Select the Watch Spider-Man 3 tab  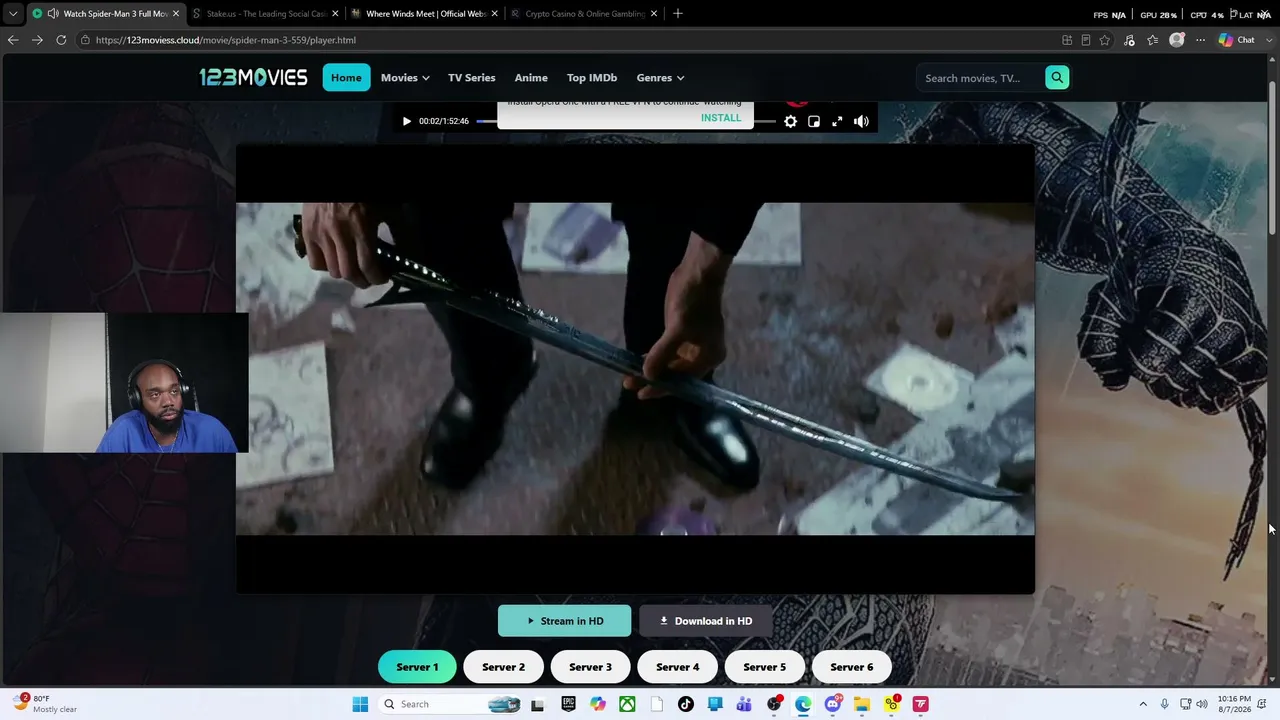click(x=105, y=14)
